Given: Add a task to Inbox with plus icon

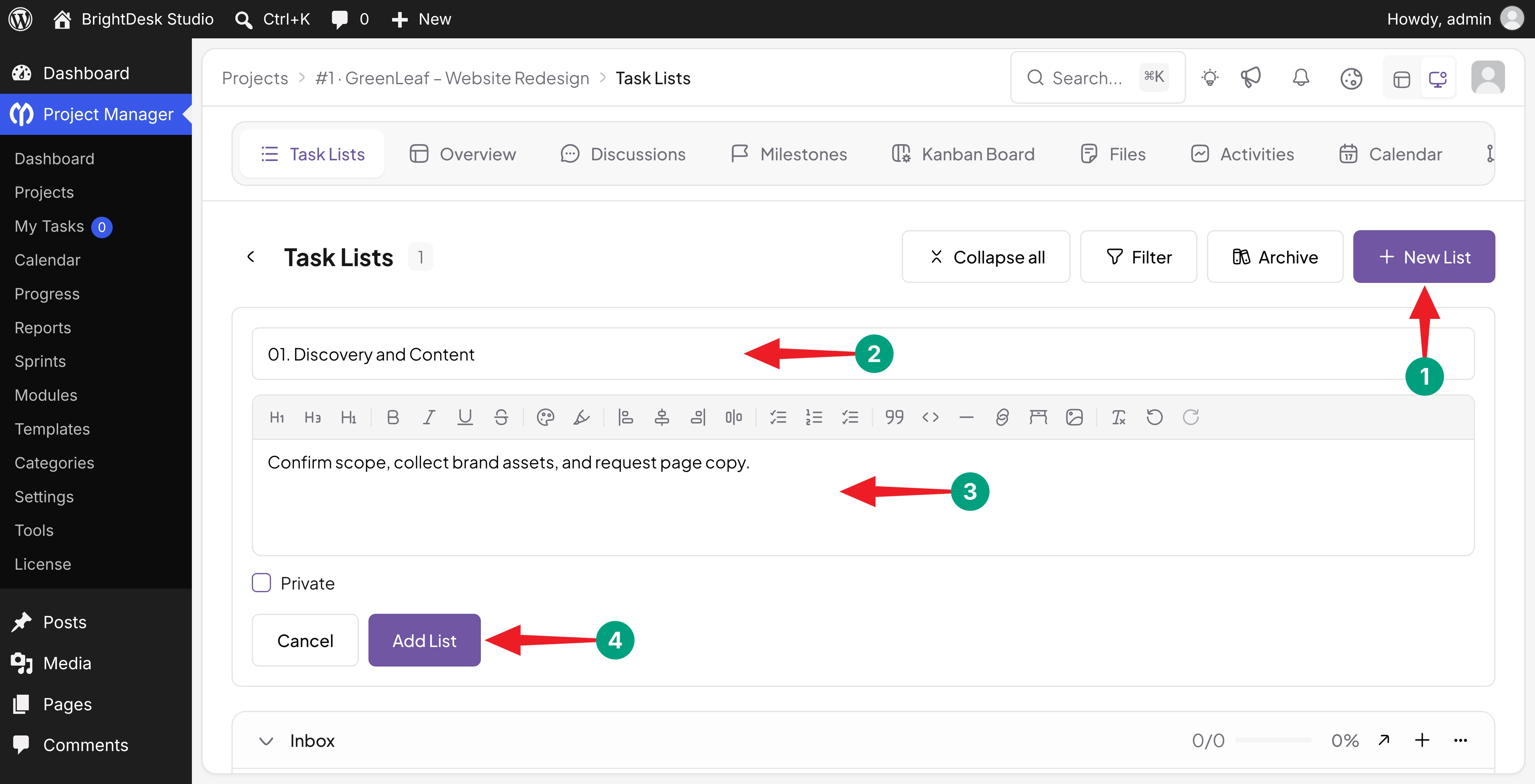Looking at the screenshot, I should 1422,741.
